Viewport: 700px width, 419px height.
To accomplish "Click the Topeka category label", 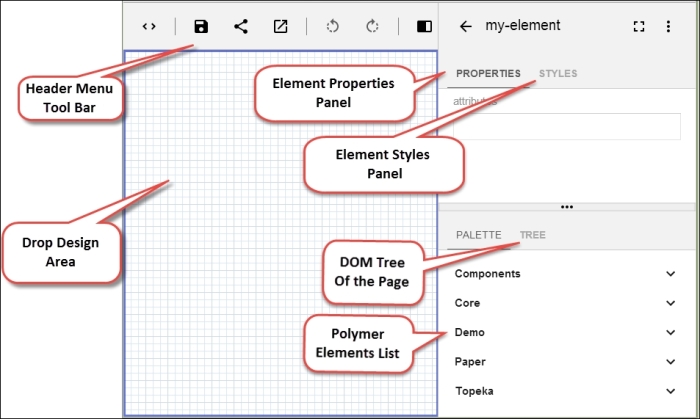I will (x=475, y=391).
